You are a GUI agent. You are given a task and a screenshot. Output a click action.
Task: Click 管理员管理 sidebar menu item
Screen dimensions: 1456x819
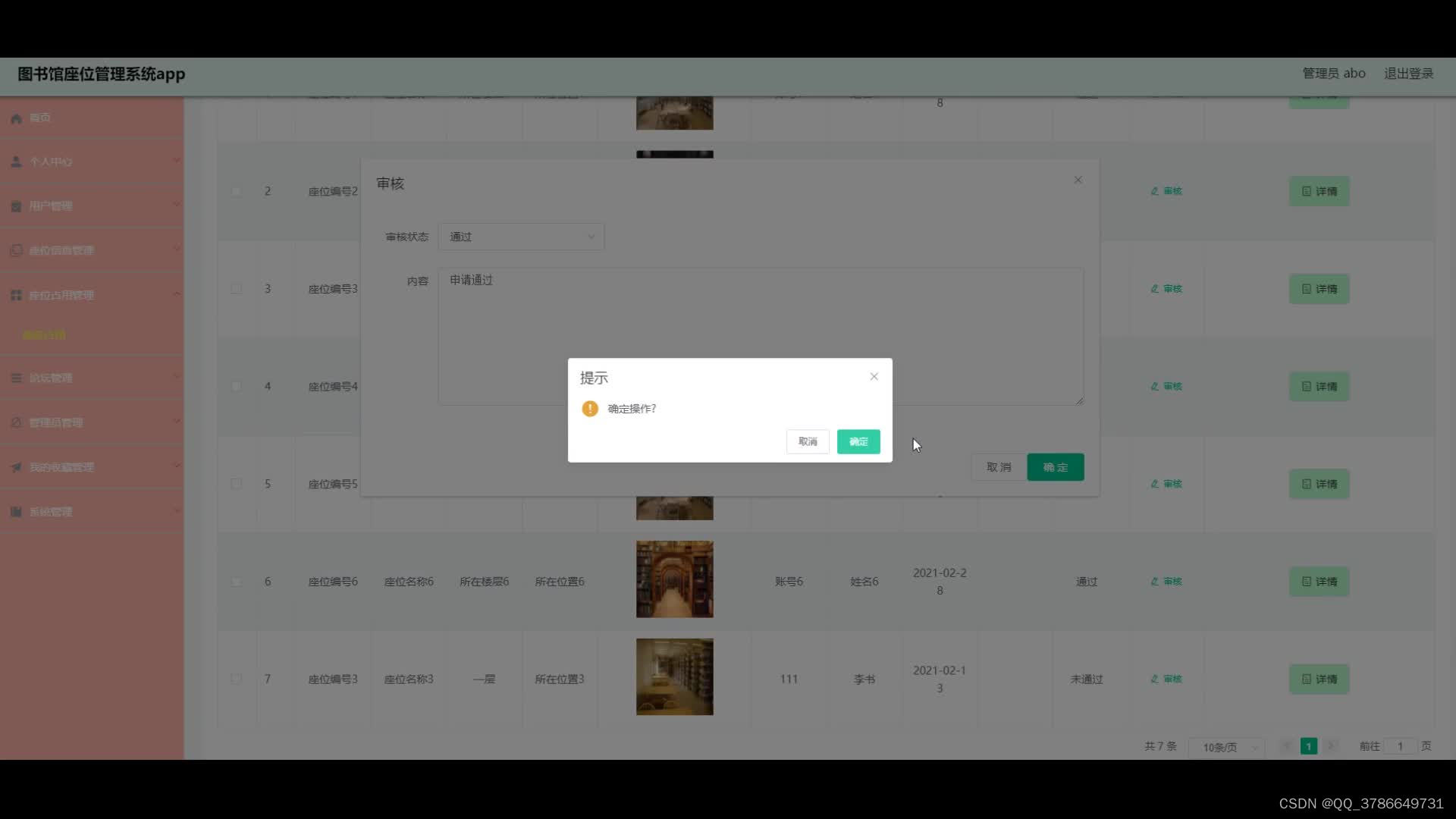pyautogui.click(x=55, y=422)
